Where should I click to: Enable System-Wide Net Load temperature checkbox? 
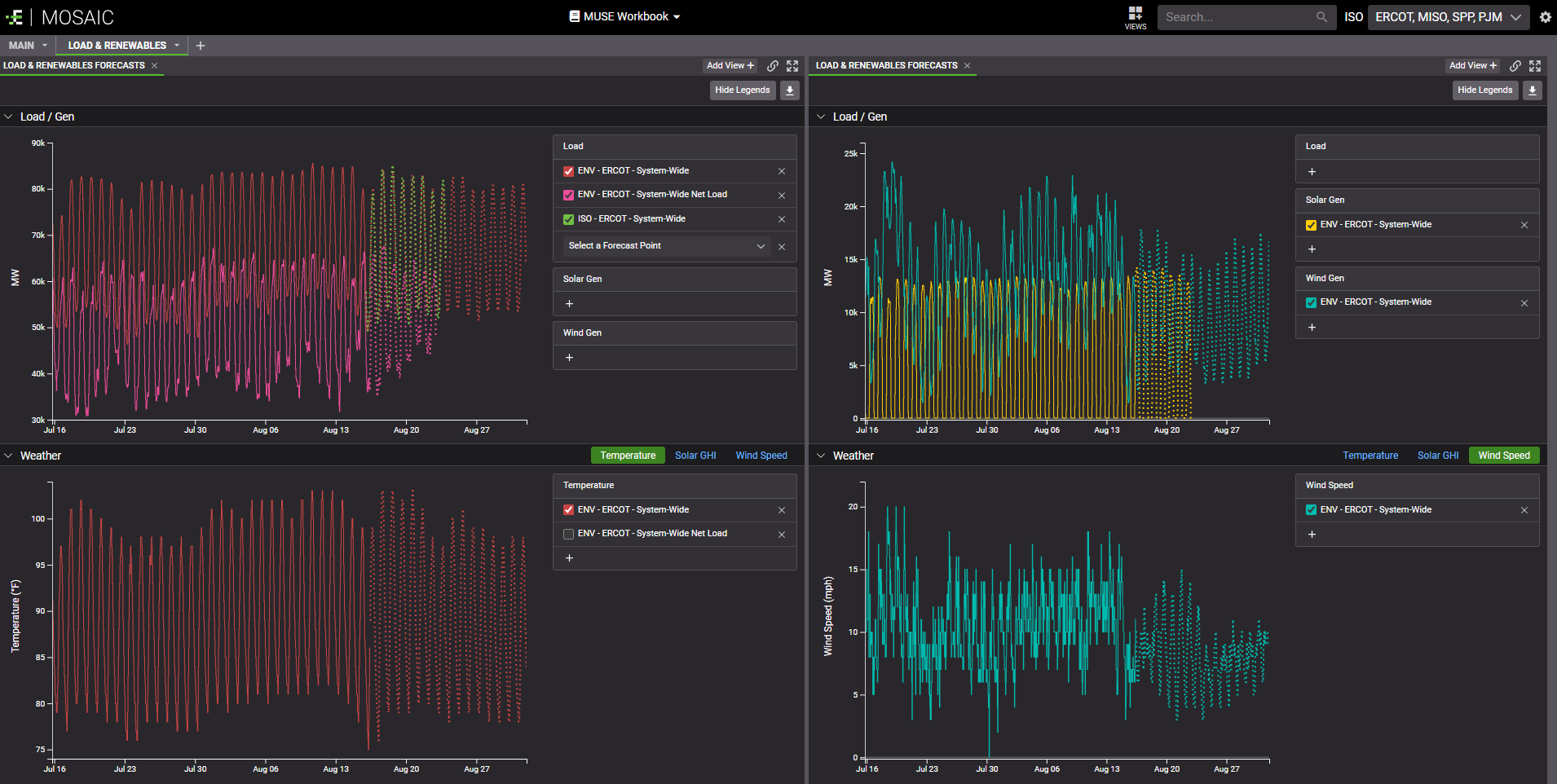(x=568, y=534)
